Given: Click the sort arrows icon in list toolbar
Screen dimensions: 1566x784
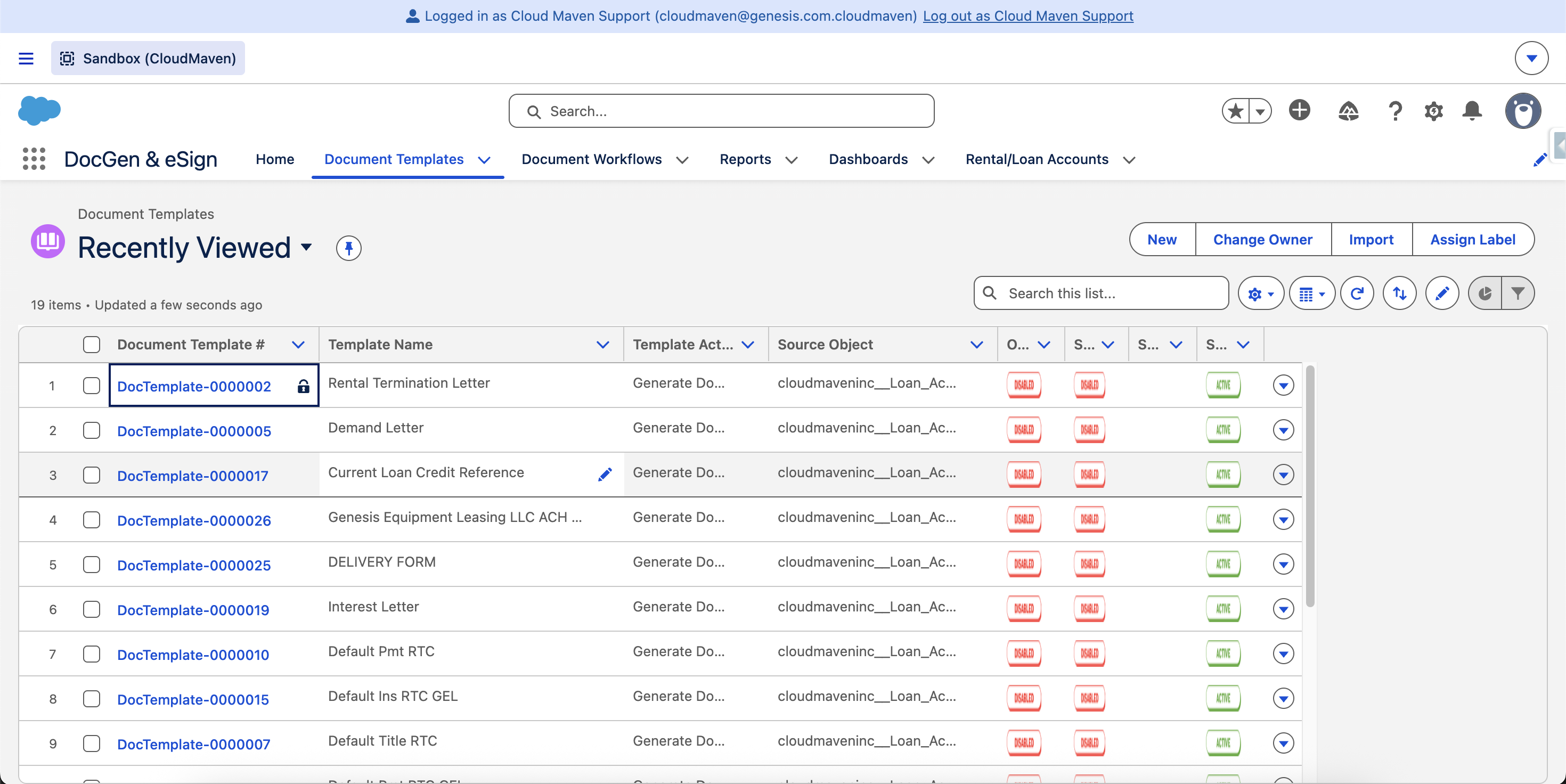Looking at the screenshot, I should pos(1399,293).
